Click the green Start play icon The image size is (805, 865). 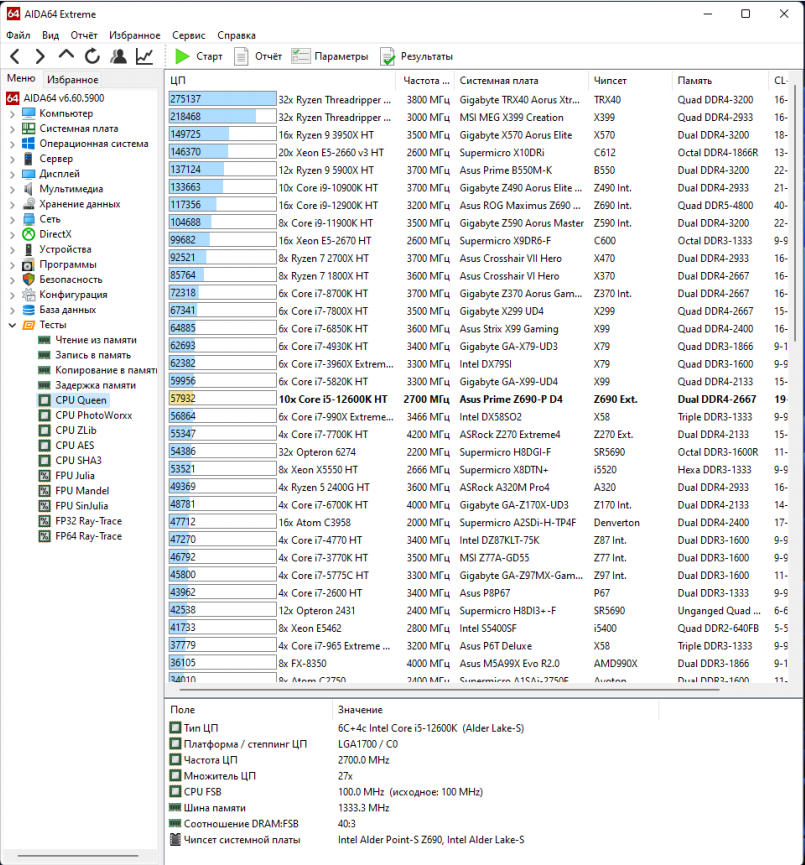[x=182, y=56]
